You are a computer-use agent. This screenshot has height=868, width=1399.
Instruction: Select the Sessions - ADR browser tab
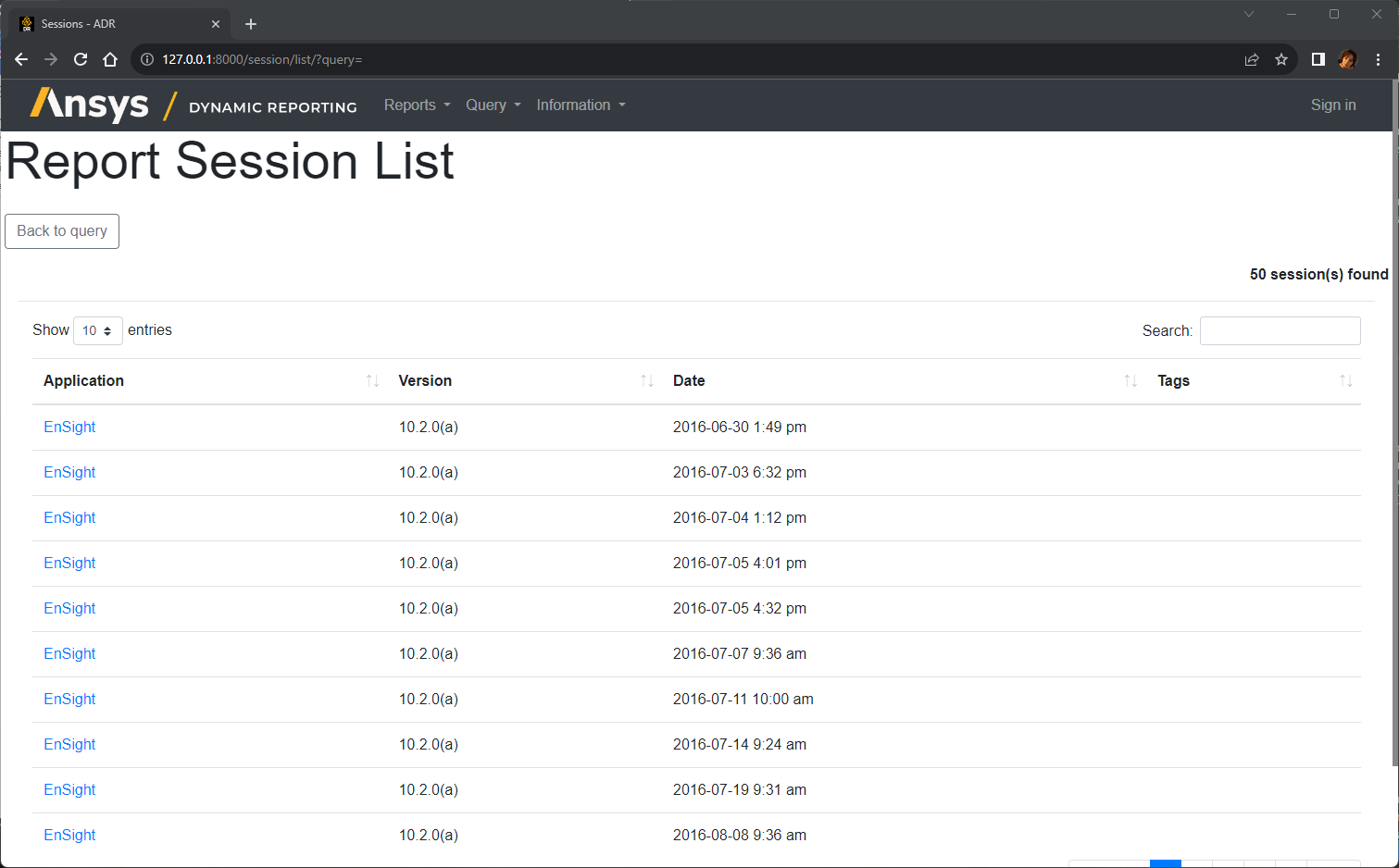tap(120, 24)
